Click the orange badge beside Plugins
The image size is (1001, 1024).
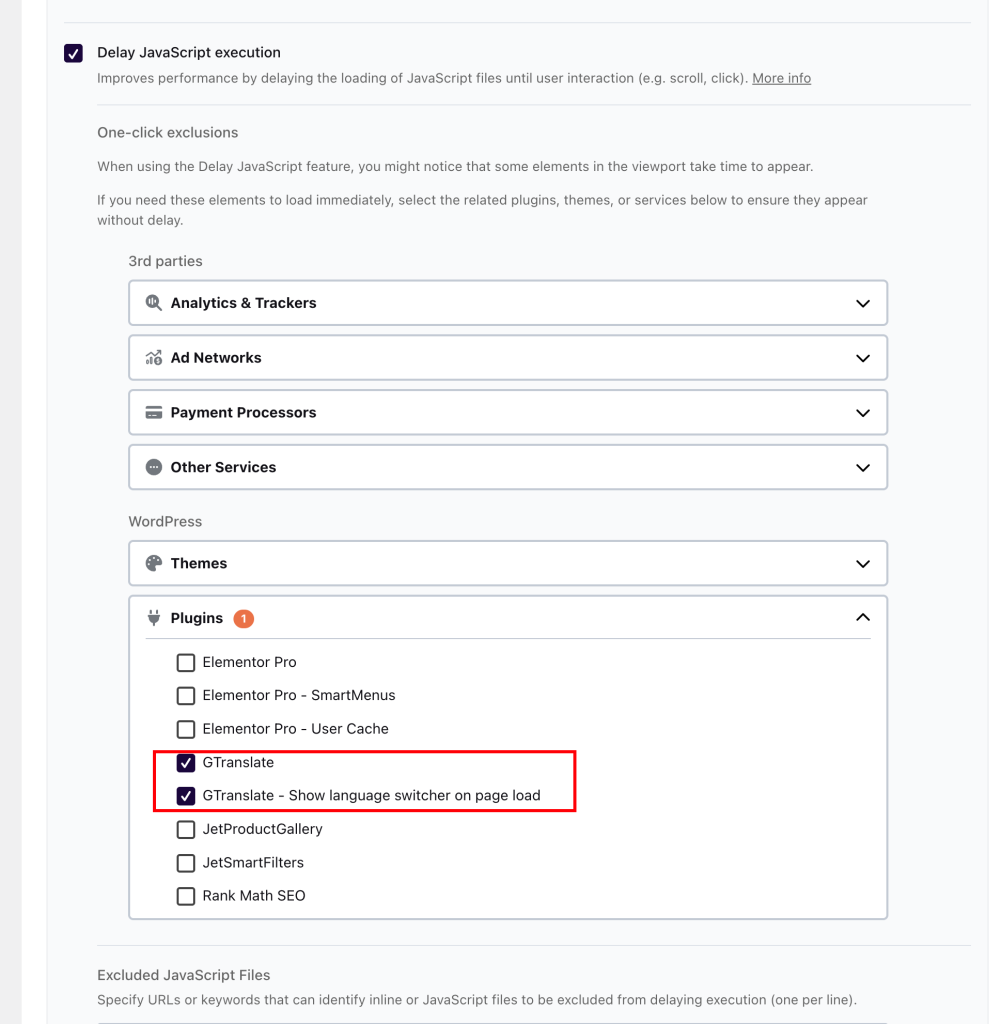pyautogui.click(x=244, y=618)
